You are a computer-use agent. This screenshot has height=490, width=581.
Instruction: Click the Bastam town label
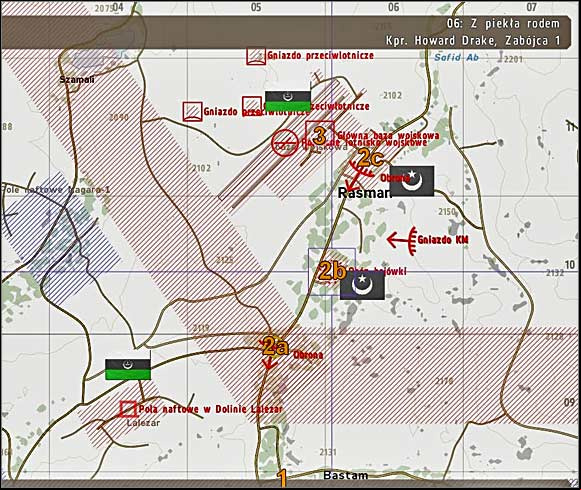pos(346,476)
